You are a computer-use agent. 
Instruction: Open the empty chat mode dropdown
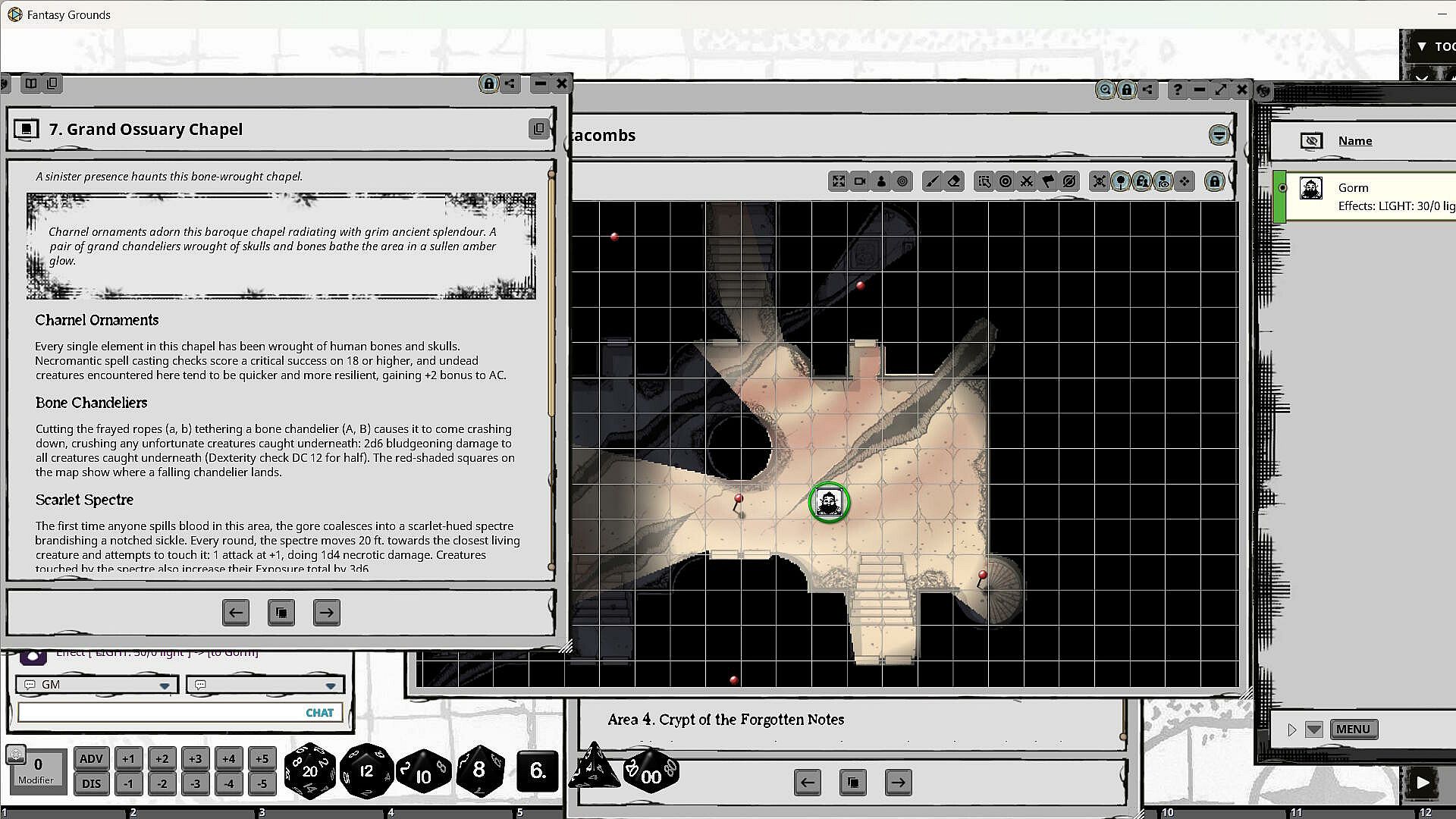[330, 685]
